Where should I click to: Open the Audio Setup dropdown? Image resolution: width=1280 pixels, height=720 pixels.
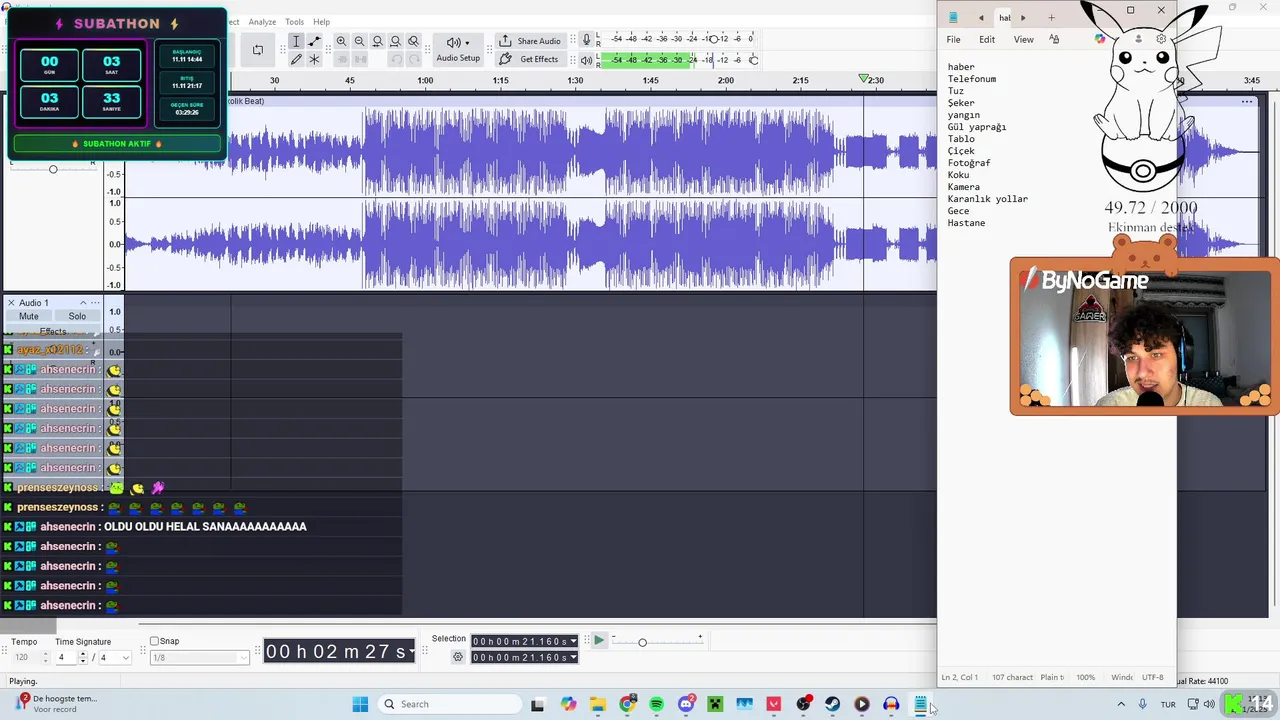tap(458, 49)
